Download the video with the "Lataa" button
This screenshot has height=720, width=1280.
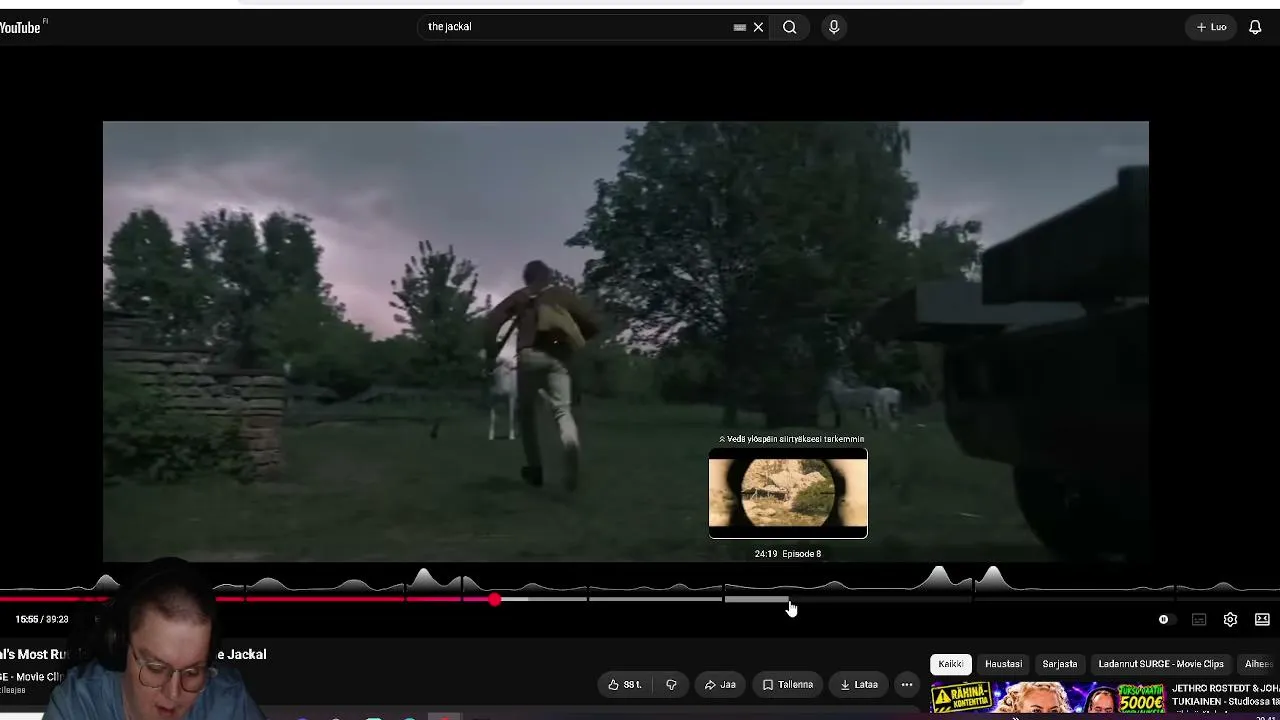(859, 685)
